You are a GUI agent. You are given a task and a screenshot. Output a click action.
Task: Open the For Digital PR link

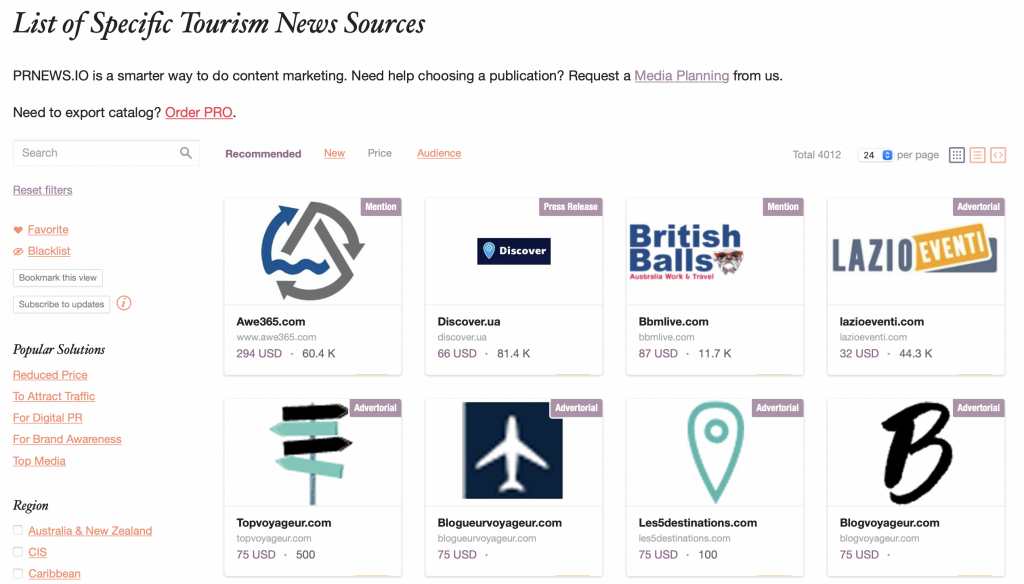click(x=48, y=418)
